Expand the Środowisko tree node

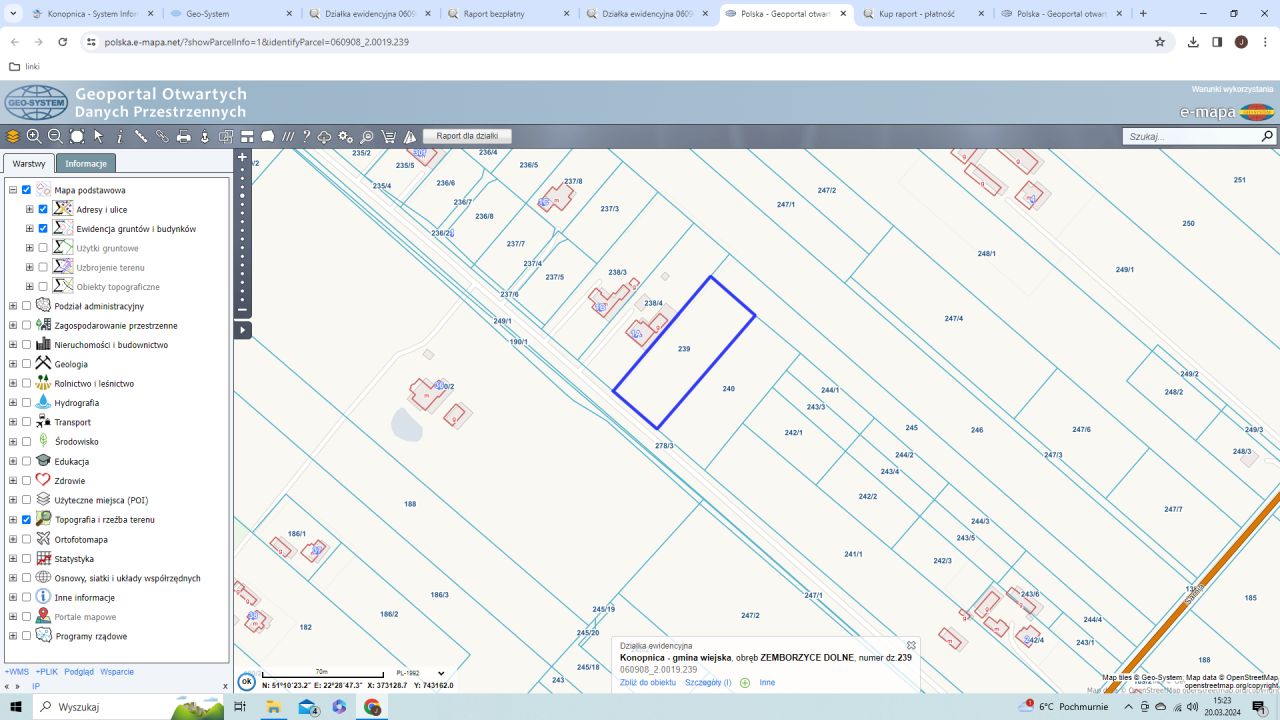pyautogui.click(x=13, y=442)
